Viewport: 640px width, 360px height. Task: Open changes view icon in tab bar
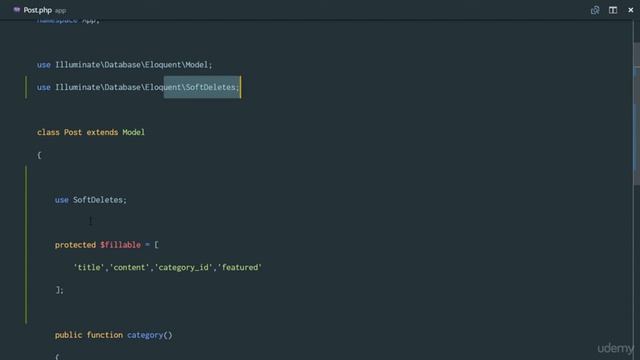[595, 10]
